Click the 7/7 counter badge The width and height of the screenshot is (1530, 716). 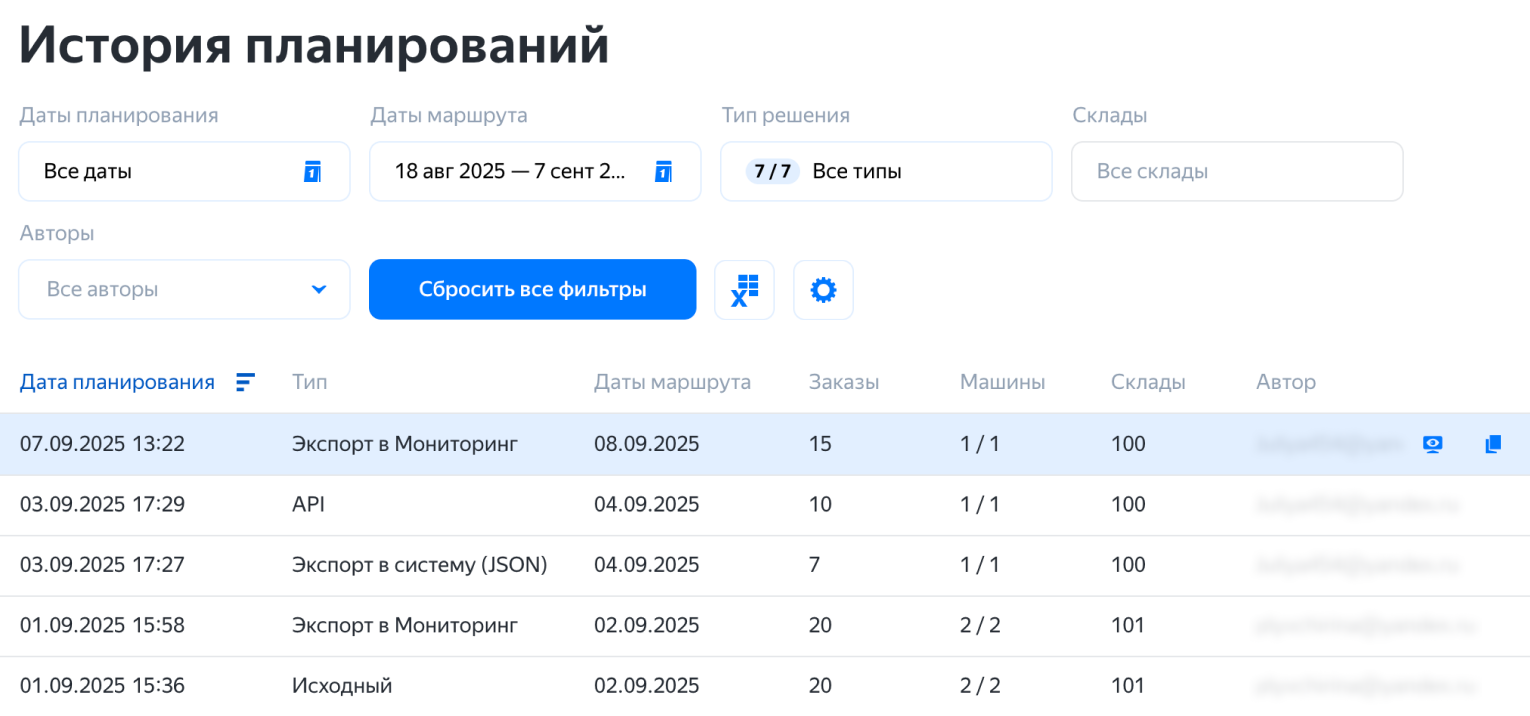coord(772,171)
